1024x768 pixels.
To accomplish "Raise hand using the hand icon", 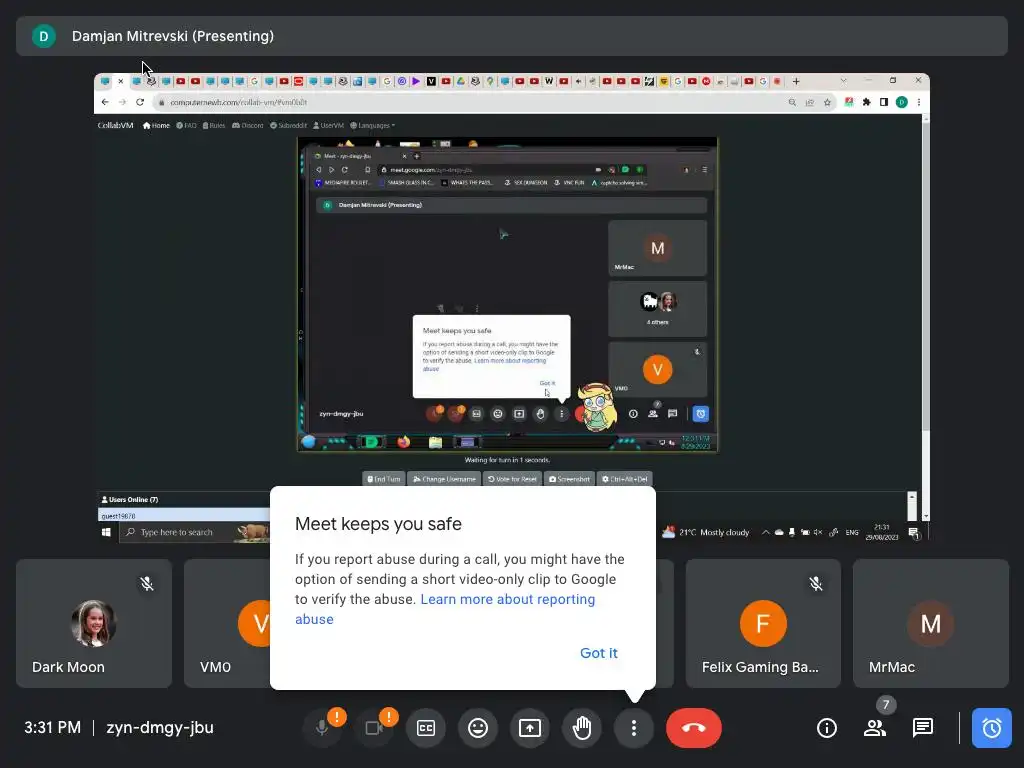I will [x=582, y=728].
